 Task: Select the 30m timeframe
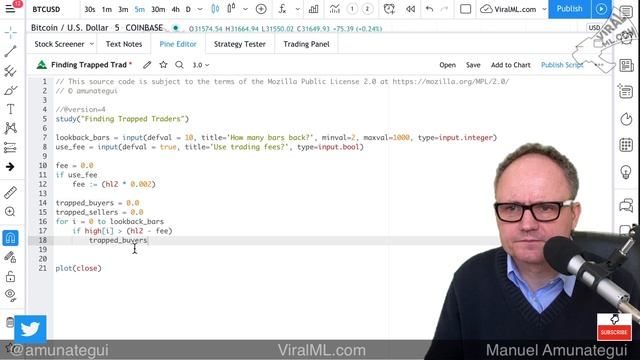click(x=158, y=9)
